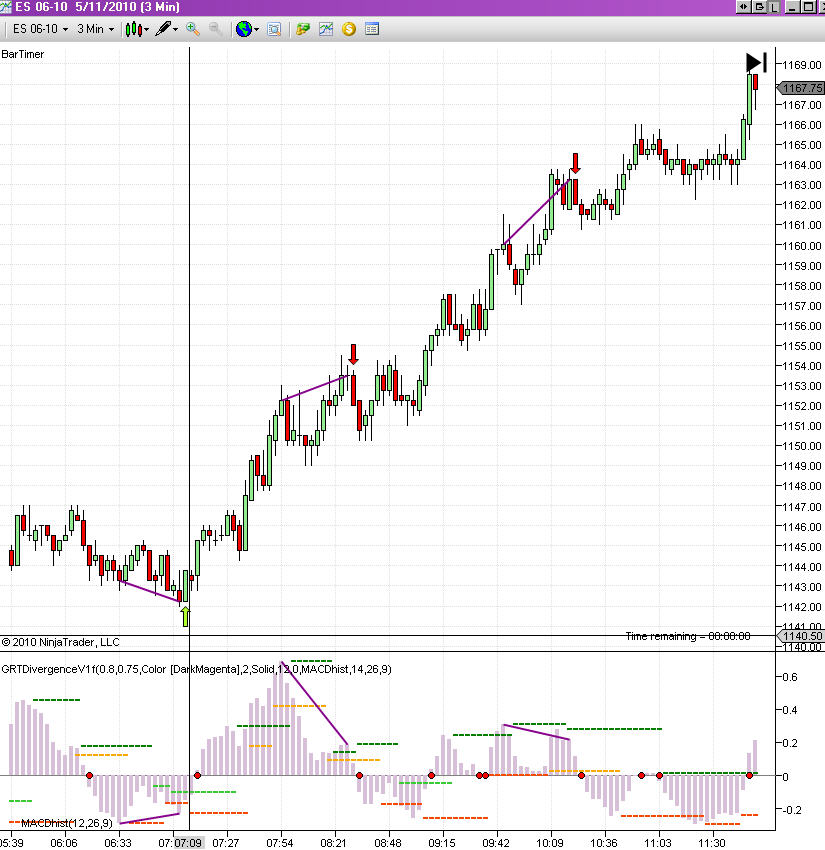Open the ES 06-10 instrument dropdown
The height and width of the screenshot is (850, 825).
(x=40, y=29)
